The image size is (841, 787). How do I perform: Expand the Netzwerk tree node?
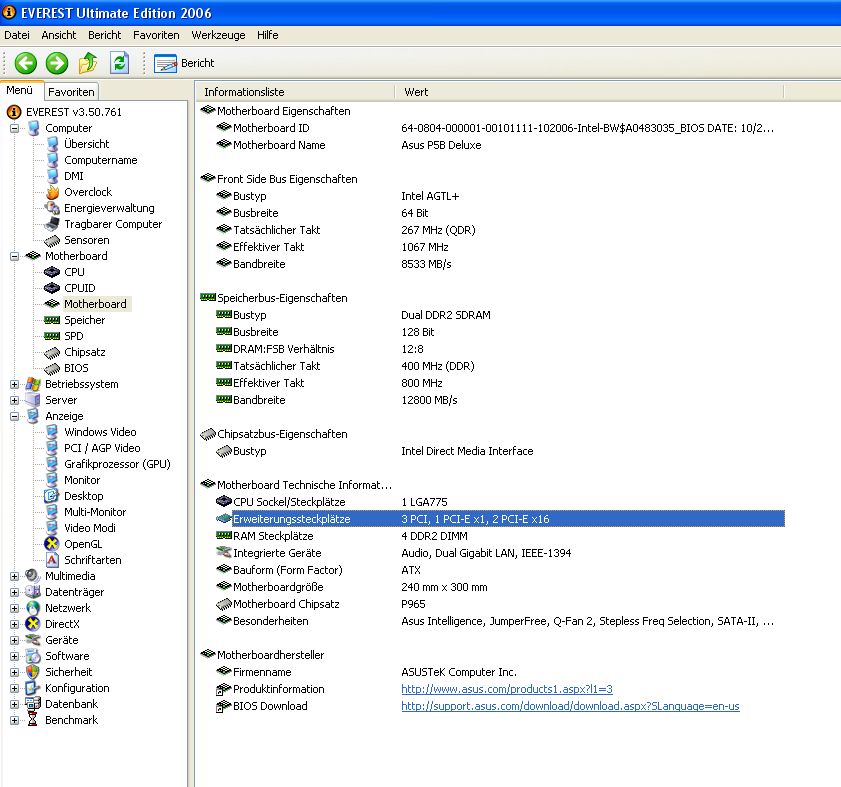point(14,608)
